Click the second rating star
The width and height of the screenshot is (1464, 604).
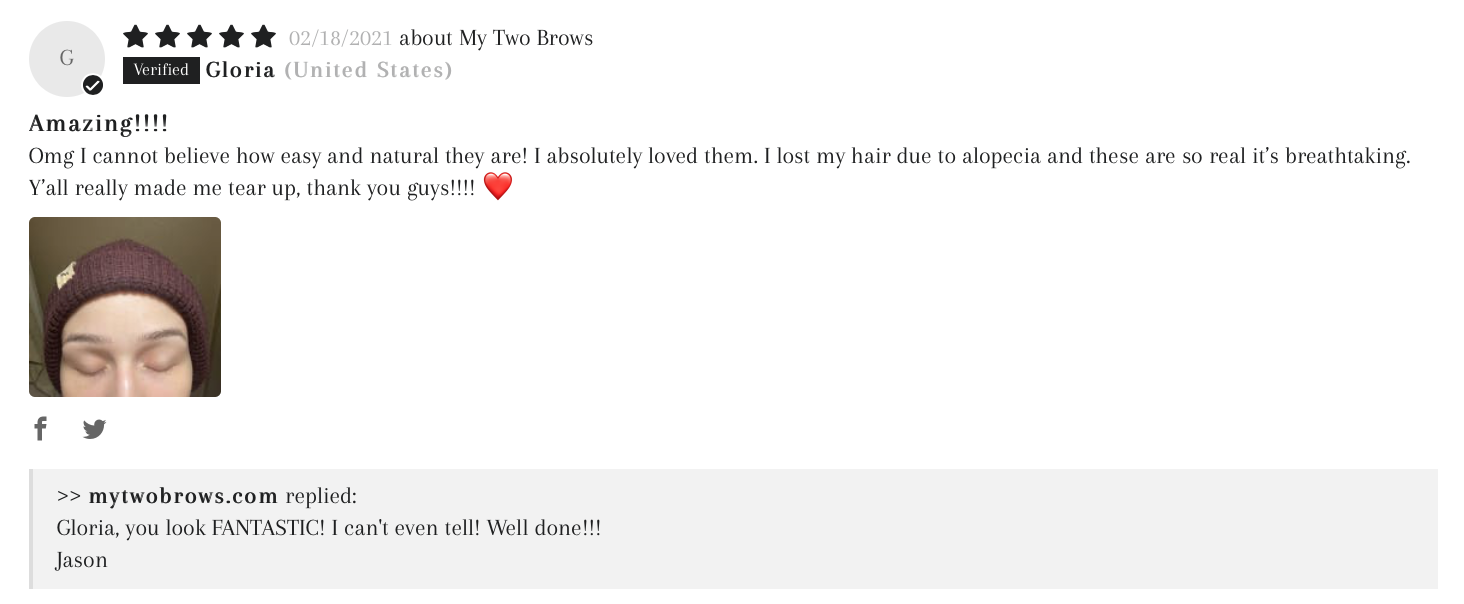coord(168,37)
